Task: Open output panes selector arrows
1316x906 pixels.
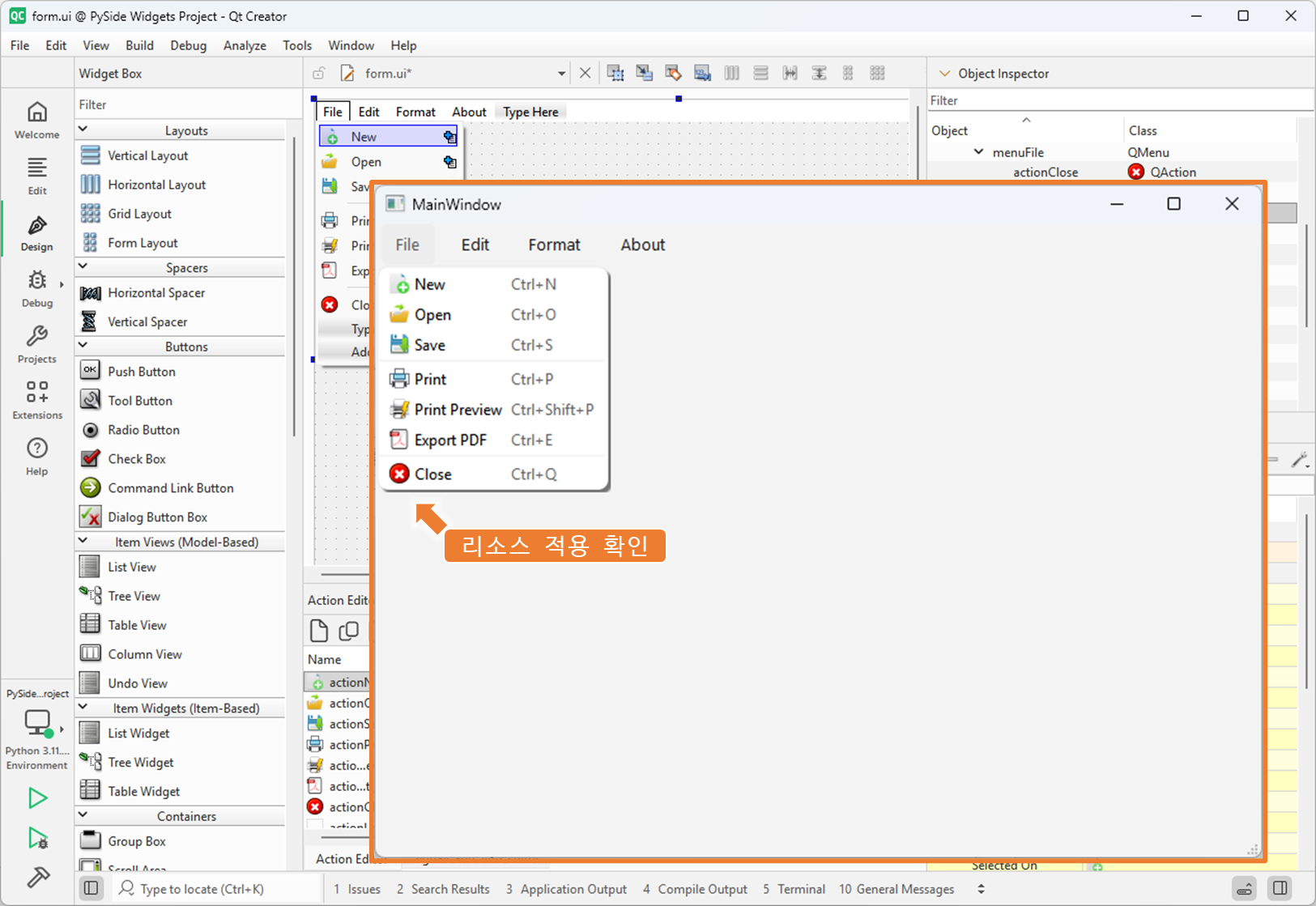Action: click(x=982, y=889)
